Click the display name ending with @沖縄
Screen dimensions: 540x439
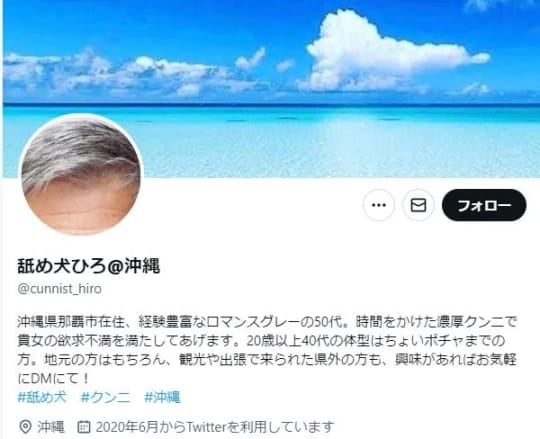click(x=89, y=266)
